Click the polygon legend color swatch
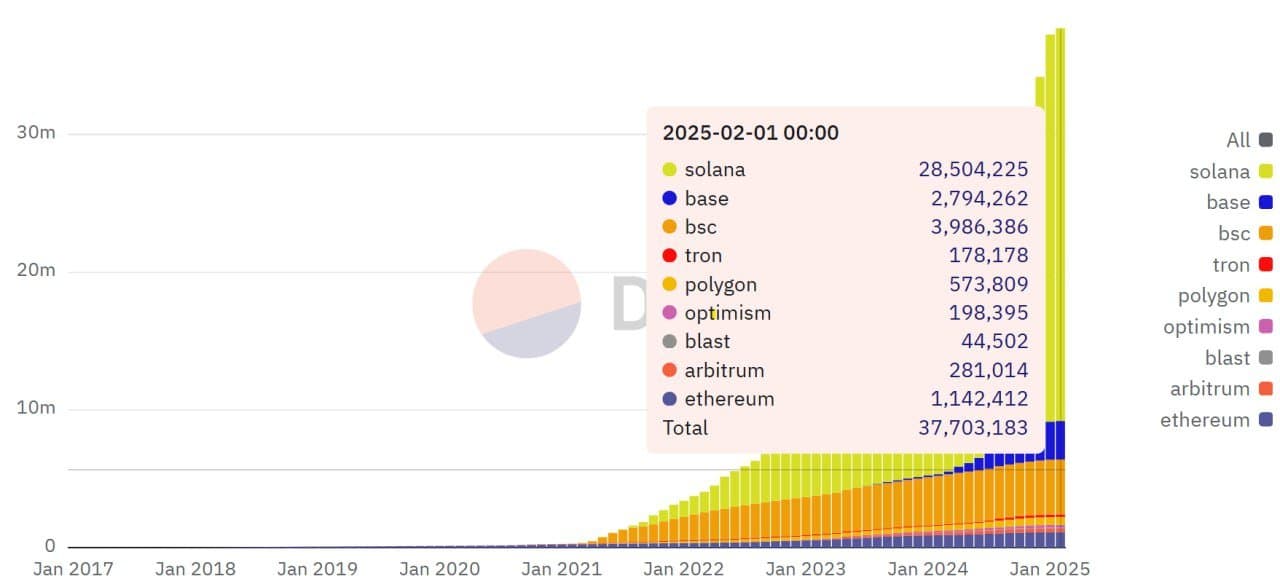 (x=1266, y=296)
